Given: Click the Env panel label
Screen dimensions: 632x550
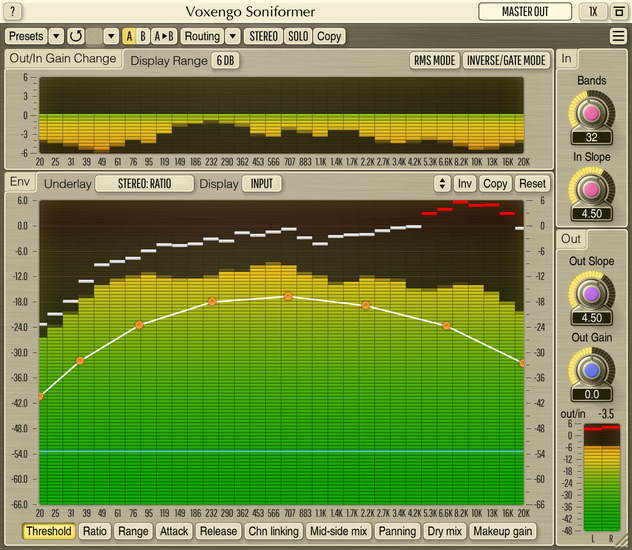Looking at the screenshot, I should tap(20, 182).
